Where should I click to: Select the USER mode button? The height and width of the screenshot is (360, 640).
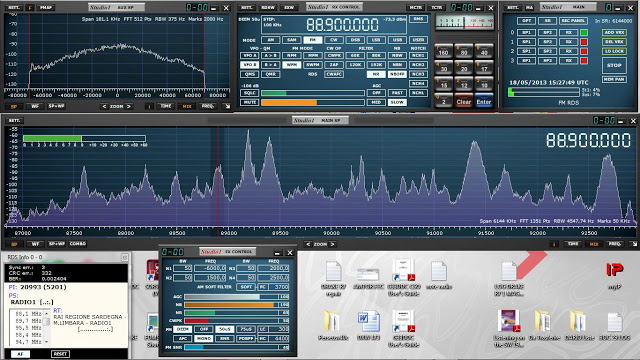pos(418,40)
